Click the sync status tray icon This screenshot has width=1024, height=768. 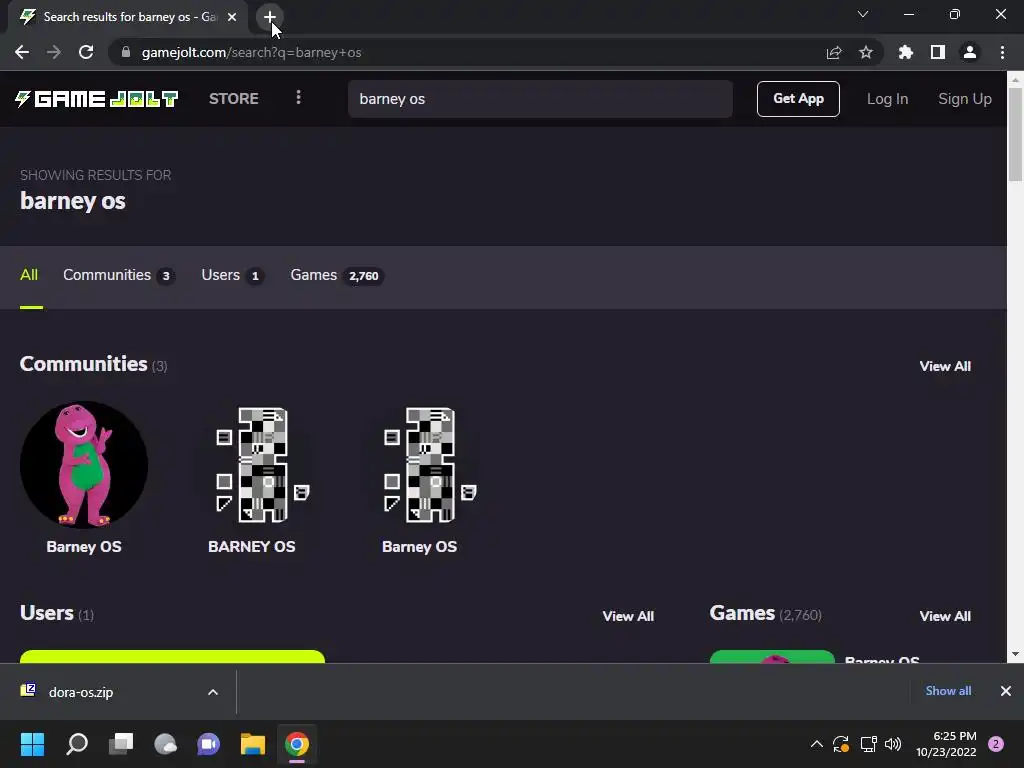click(x=841, y=744)
